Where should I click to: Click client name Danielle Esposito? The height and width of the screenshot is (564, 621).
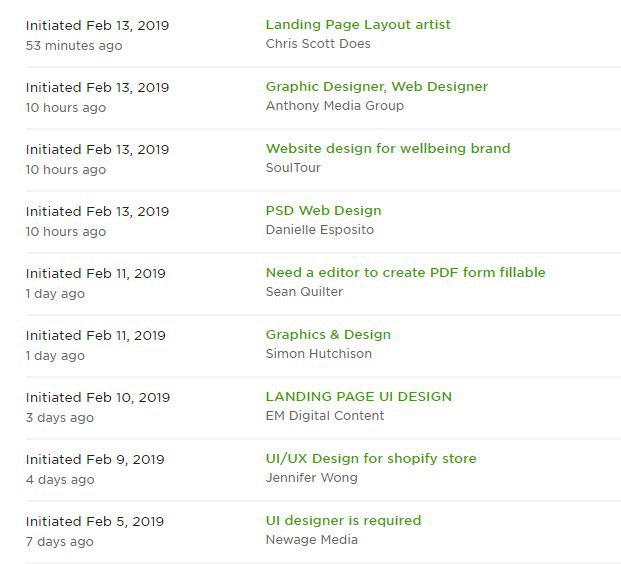pos(320,230)
